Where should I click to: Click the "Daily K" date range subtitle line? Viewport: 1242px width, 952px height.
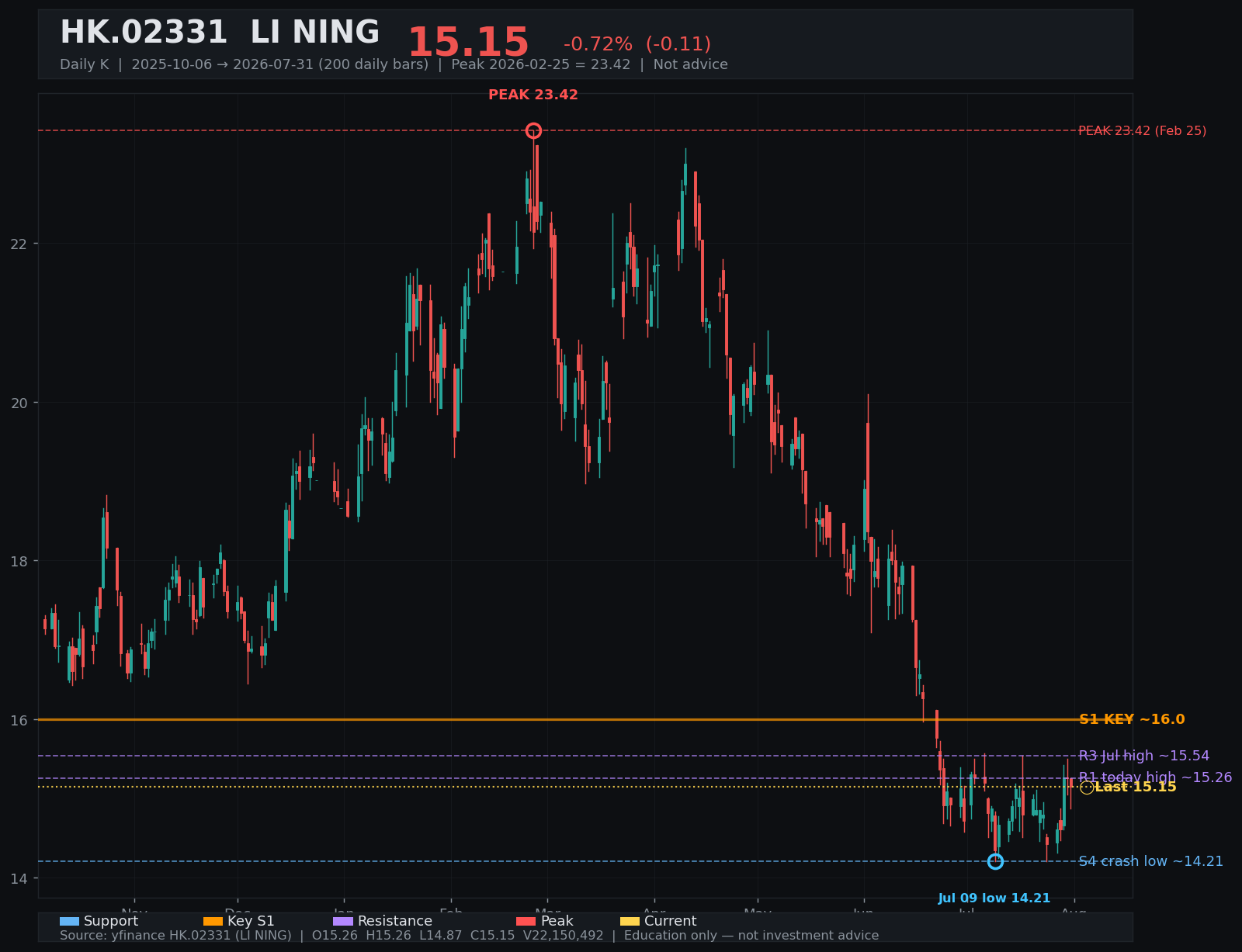pos(394,64)
